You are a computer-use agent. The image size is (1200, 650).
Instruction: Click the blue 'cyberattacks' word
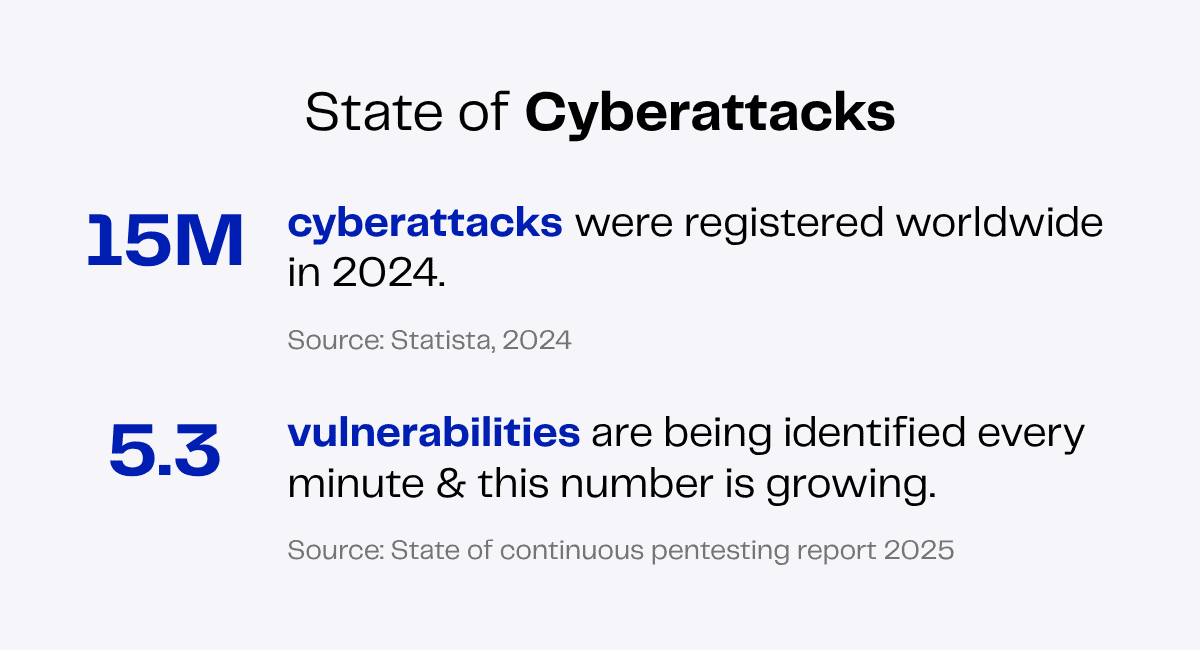pyautogui.click(x=425, y=224)
